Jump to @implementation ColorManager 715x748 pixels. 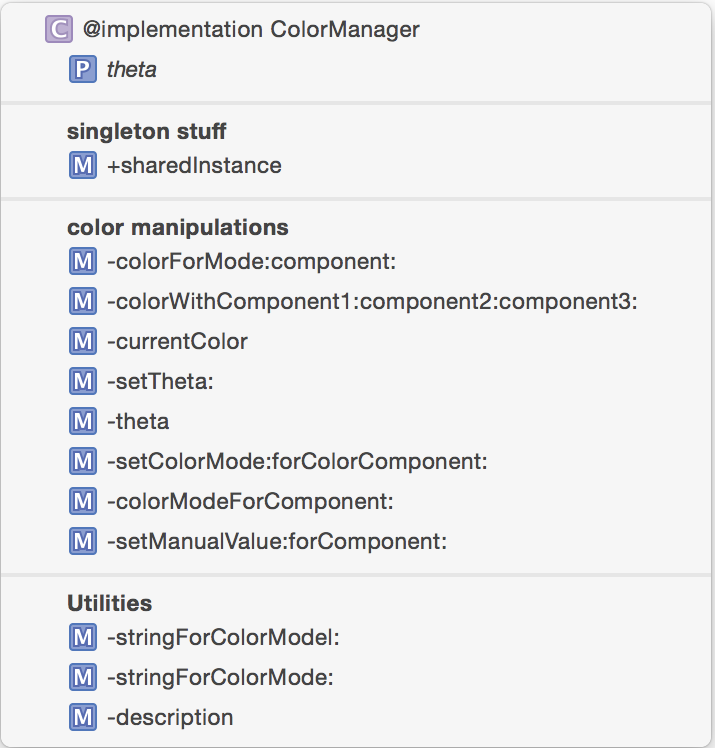tap(251, 30)
